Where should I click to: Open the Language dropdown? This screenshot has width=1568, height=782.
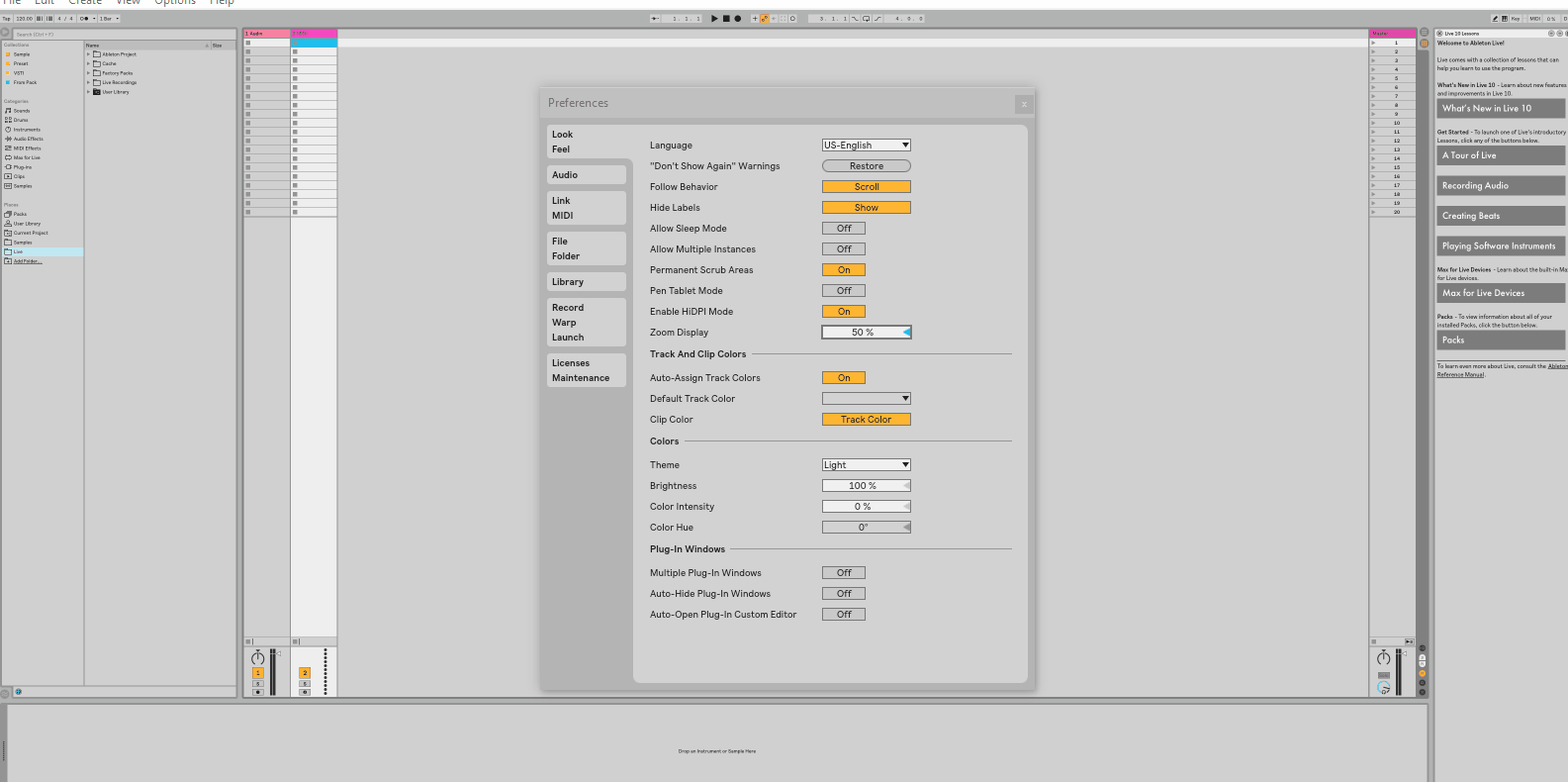point(867,146)
